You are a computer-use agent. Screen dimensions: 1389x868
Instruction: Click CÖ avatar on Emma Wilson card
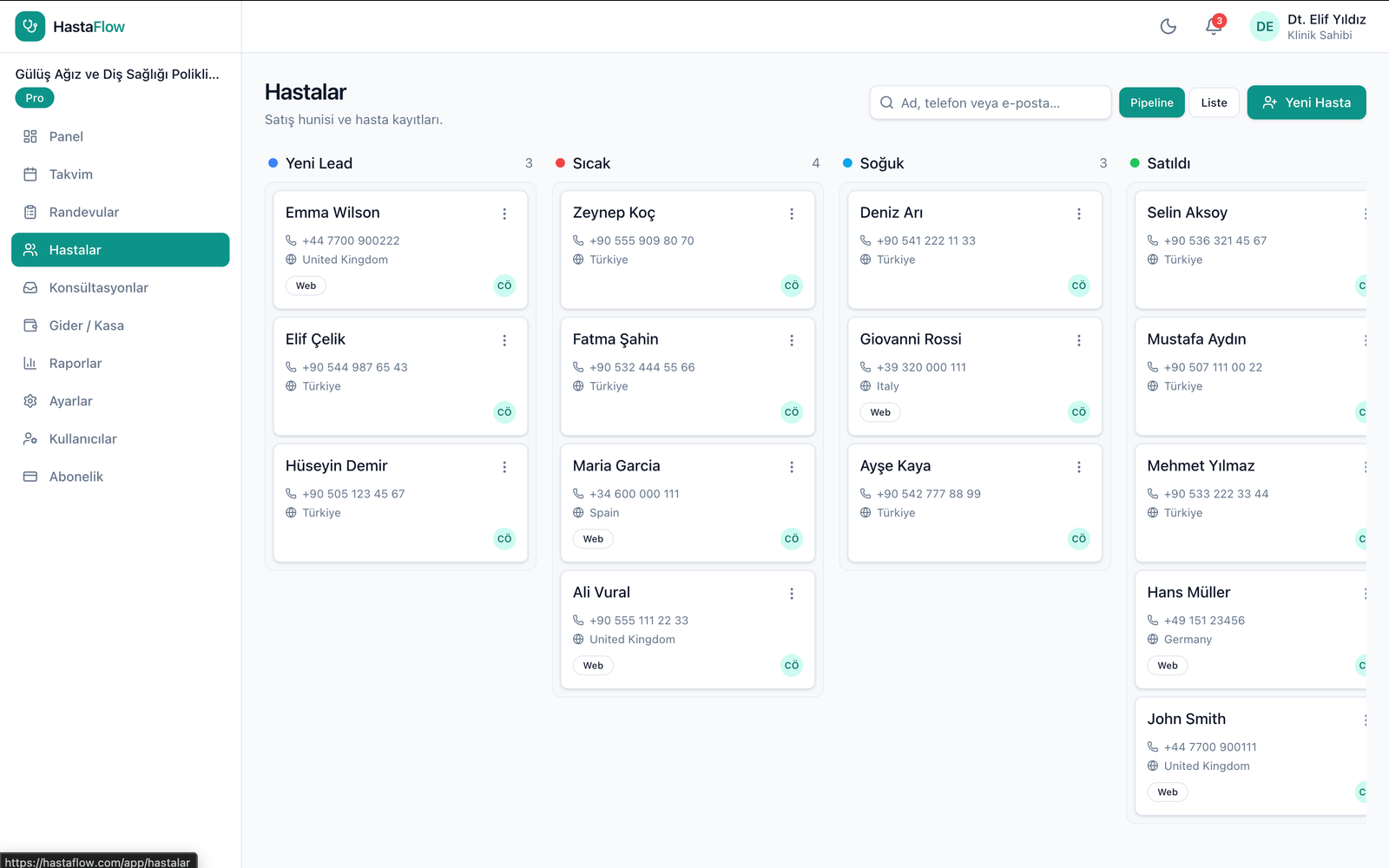(x=504, y=286)
